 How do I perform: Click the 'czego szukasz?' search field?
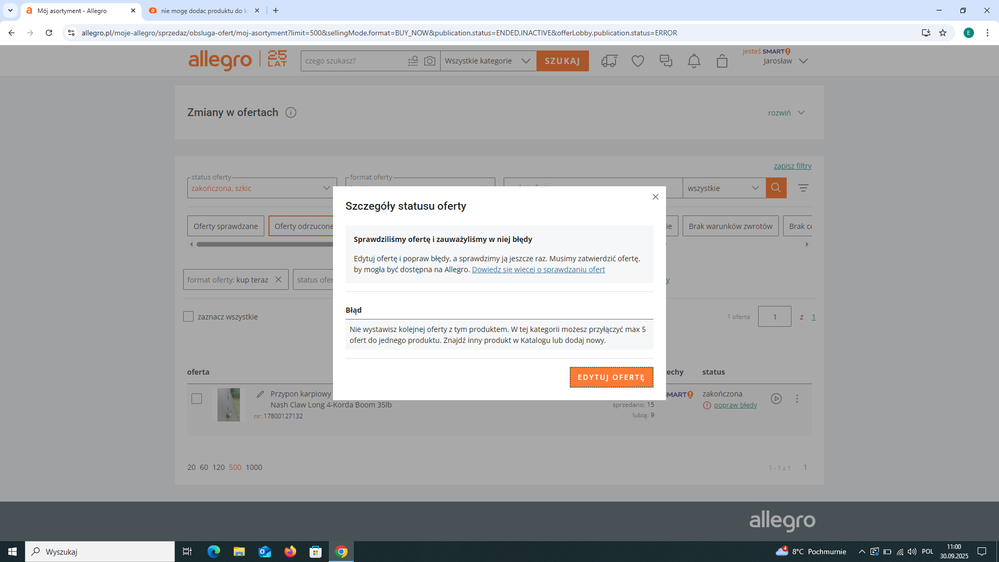point(352,61)
